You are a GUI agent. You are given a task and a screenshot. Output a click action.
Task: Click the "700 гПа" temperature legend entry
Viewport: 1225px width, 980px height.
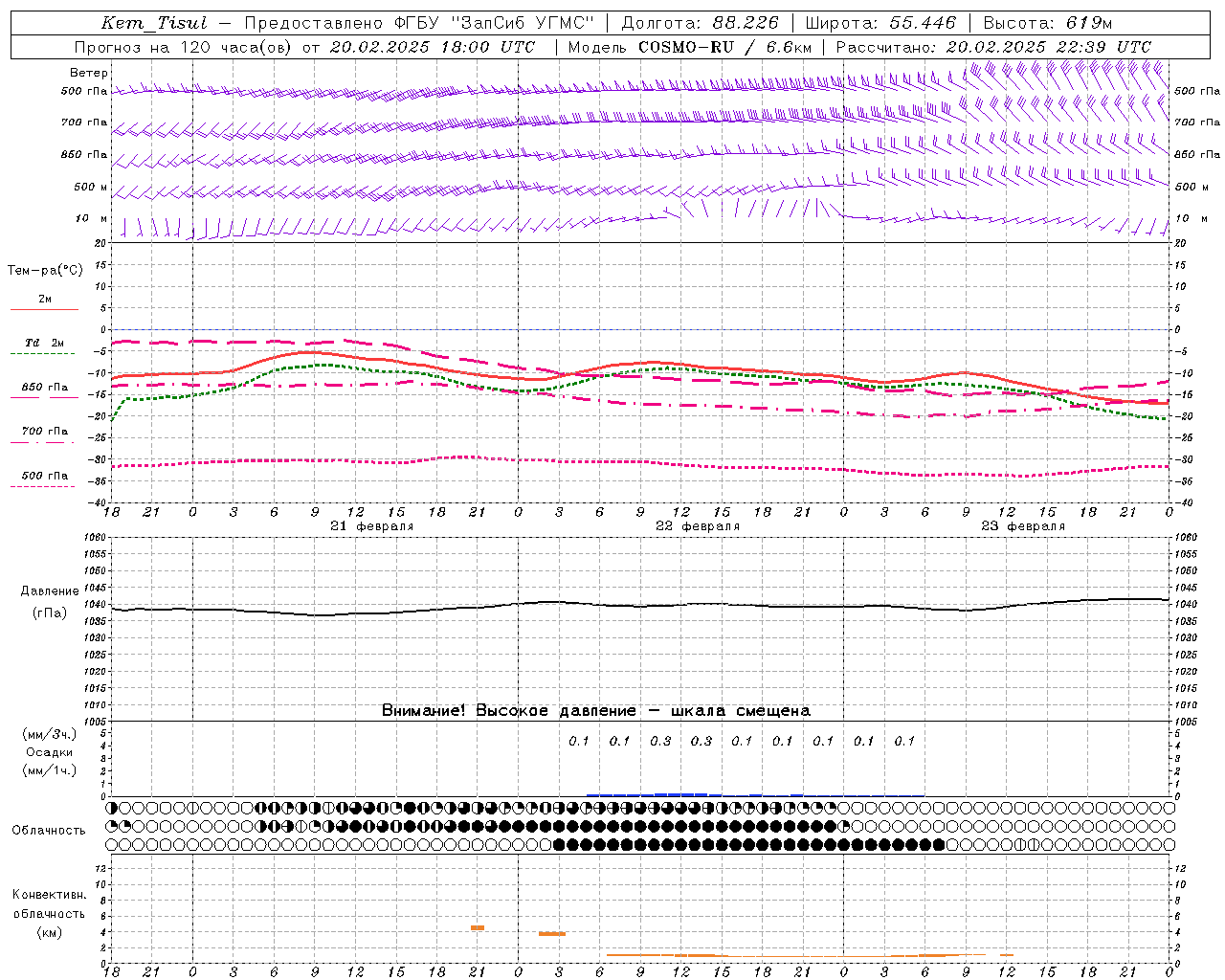click(x=45, y=431)
